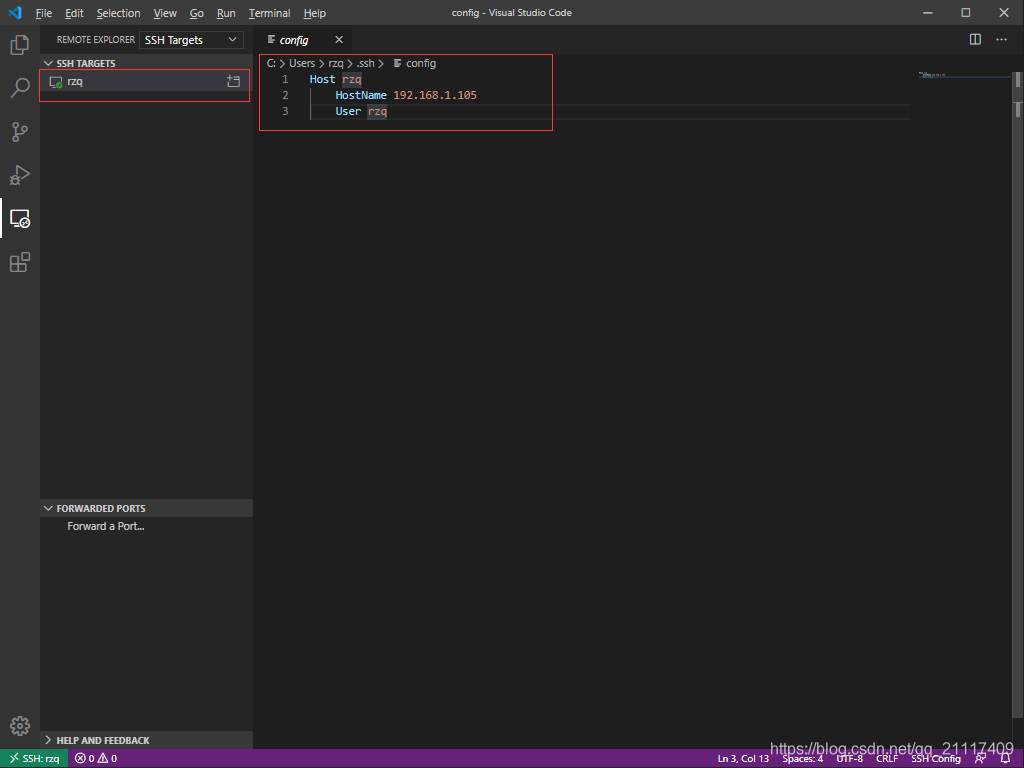The height and width of the screenshot is (768, 1024).
Task: Click the feedback icon in status bar
Action: [980, 758]
